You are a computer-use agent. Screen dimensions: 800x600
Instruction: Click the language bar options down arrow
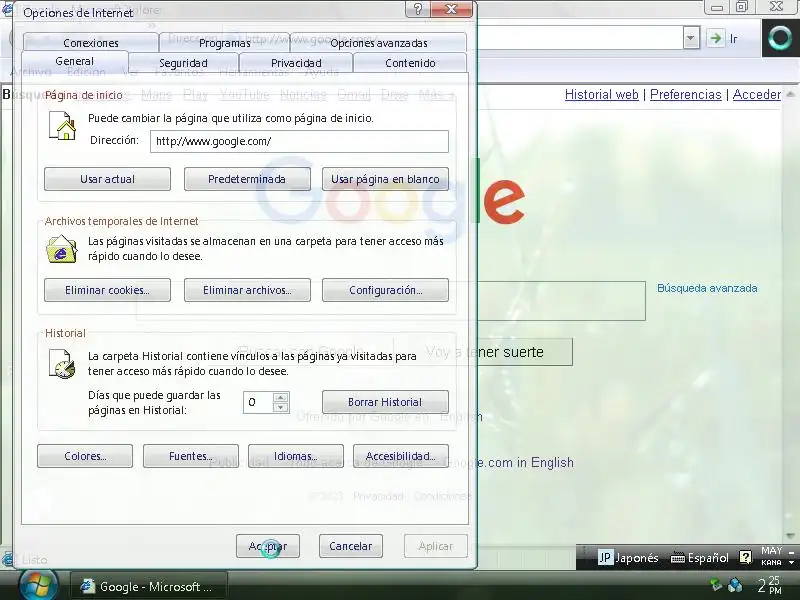[791, 562]
